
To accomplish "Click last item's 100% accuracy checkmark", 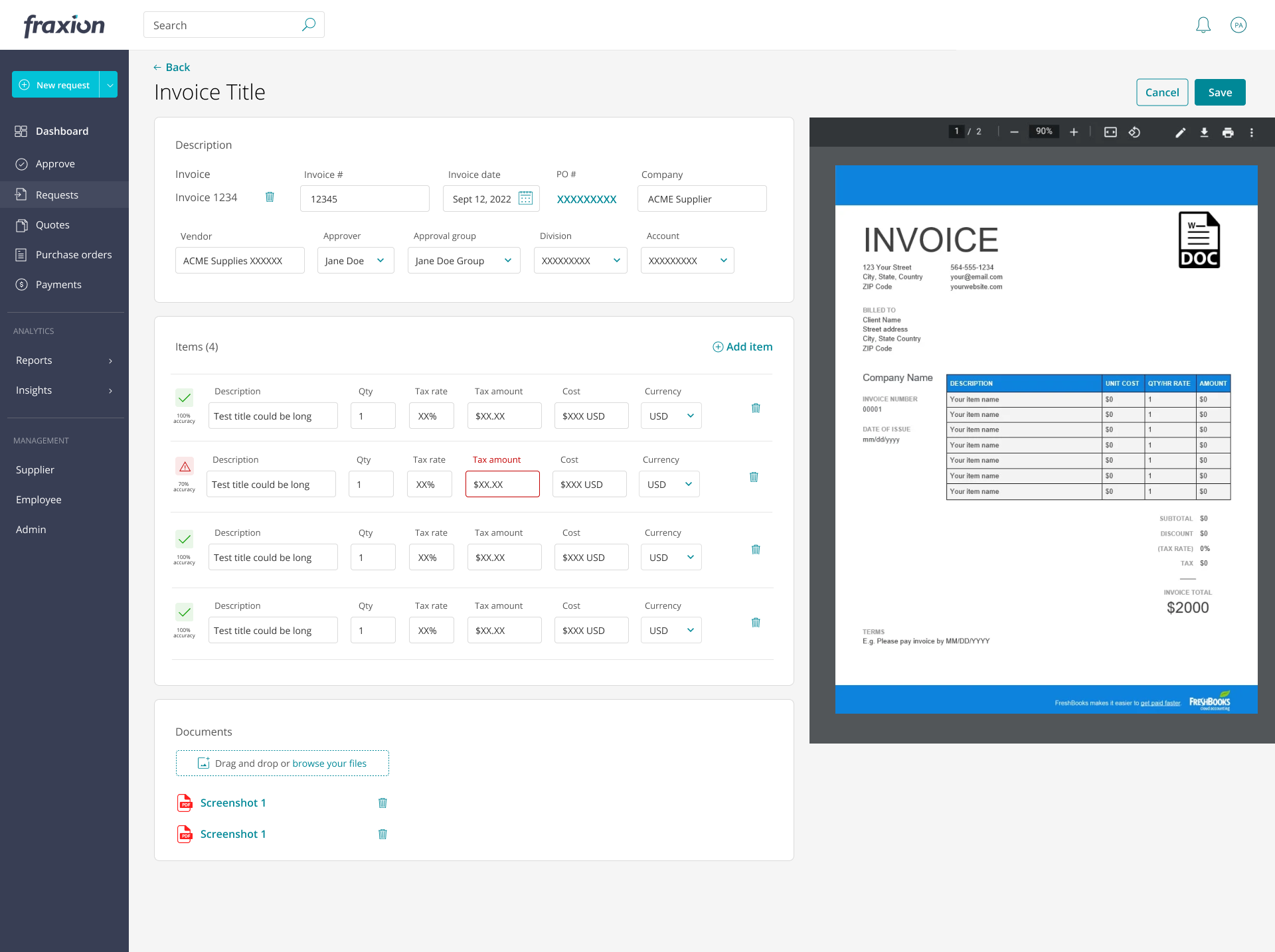I will (x=185, y=612).
